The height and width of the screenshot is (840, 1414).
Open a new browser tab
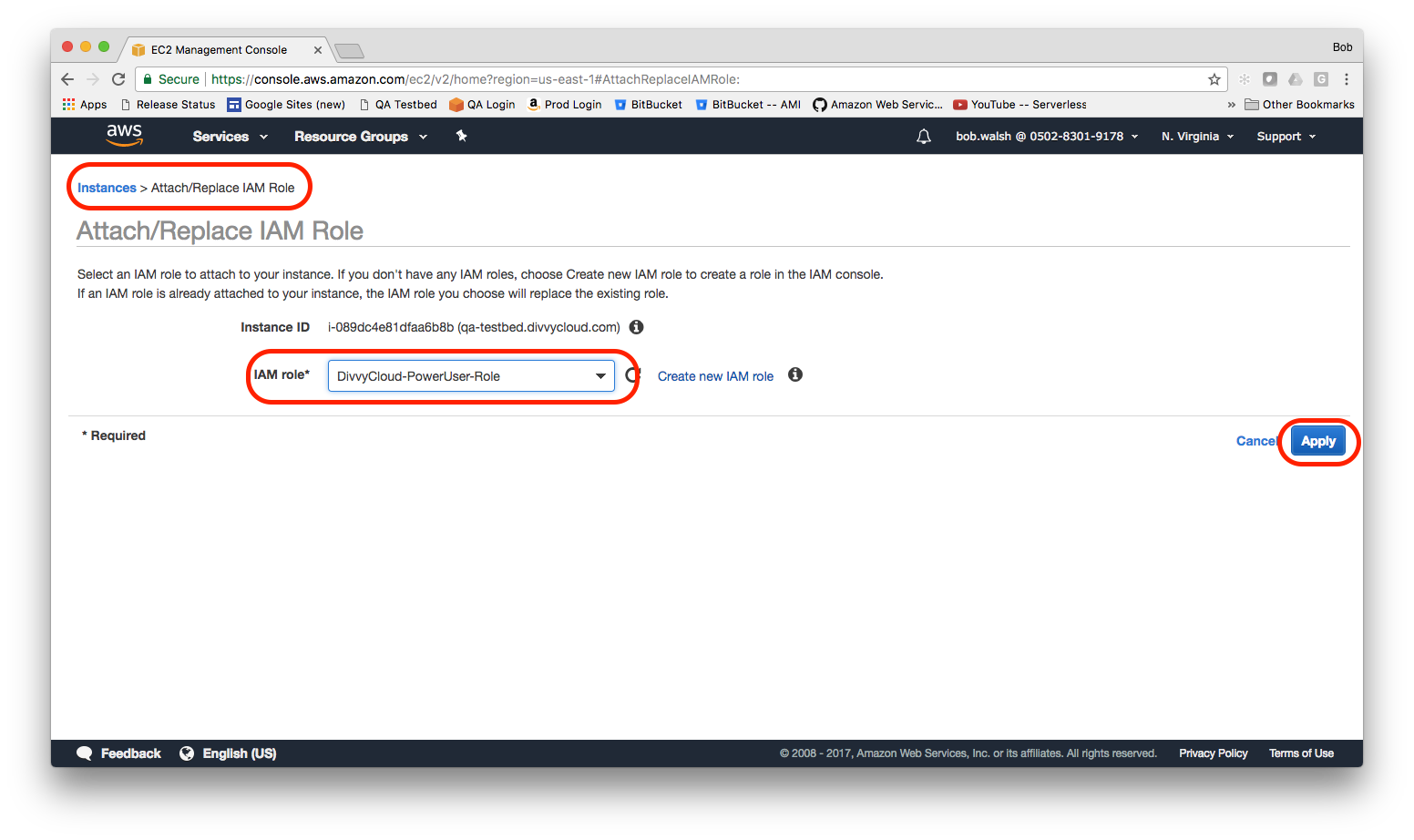click(x=350, y=50)
